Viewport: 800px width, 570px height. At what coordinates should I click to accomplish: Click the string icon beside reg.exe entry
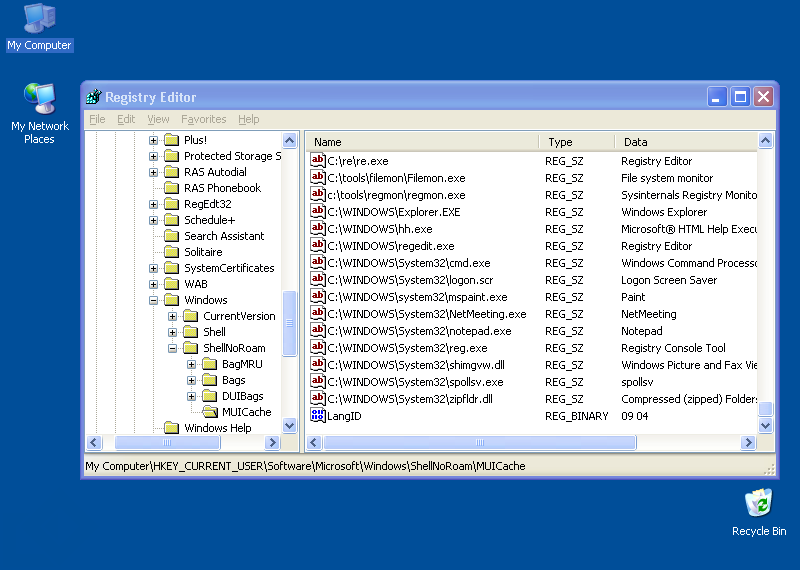317,348
